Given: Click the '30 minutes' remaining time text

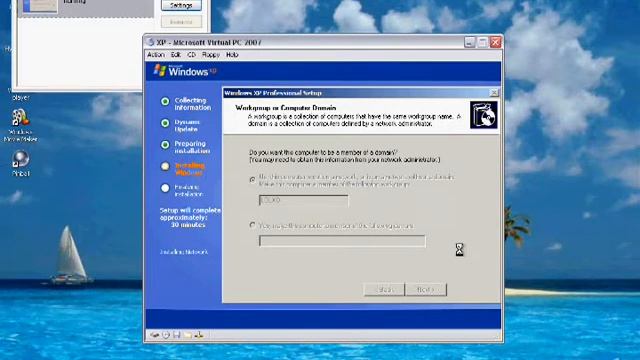Looking at the screenshot, I should (x=188, y=225).
